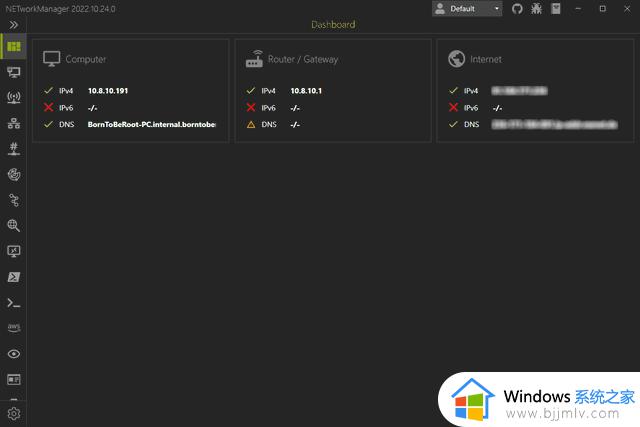Viewport: 640px width, 427px height.
Task: Click the bug report icon in title bar
Action: click(536, 9)
